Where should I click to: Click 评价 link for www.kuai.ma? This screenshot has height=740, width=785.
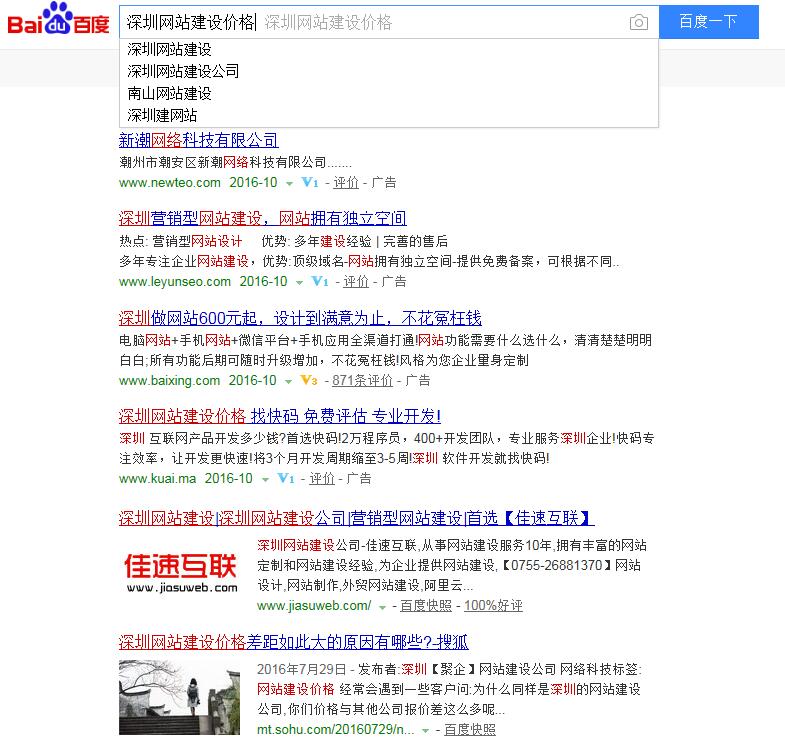tap(322, 479)
